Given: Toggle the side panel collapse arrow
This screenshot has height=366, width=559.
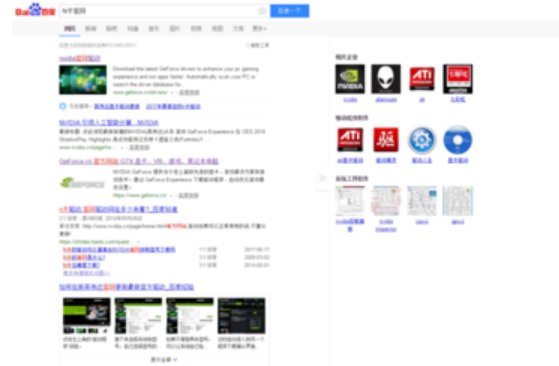Looking at the screenshot, I should point(322,178).
